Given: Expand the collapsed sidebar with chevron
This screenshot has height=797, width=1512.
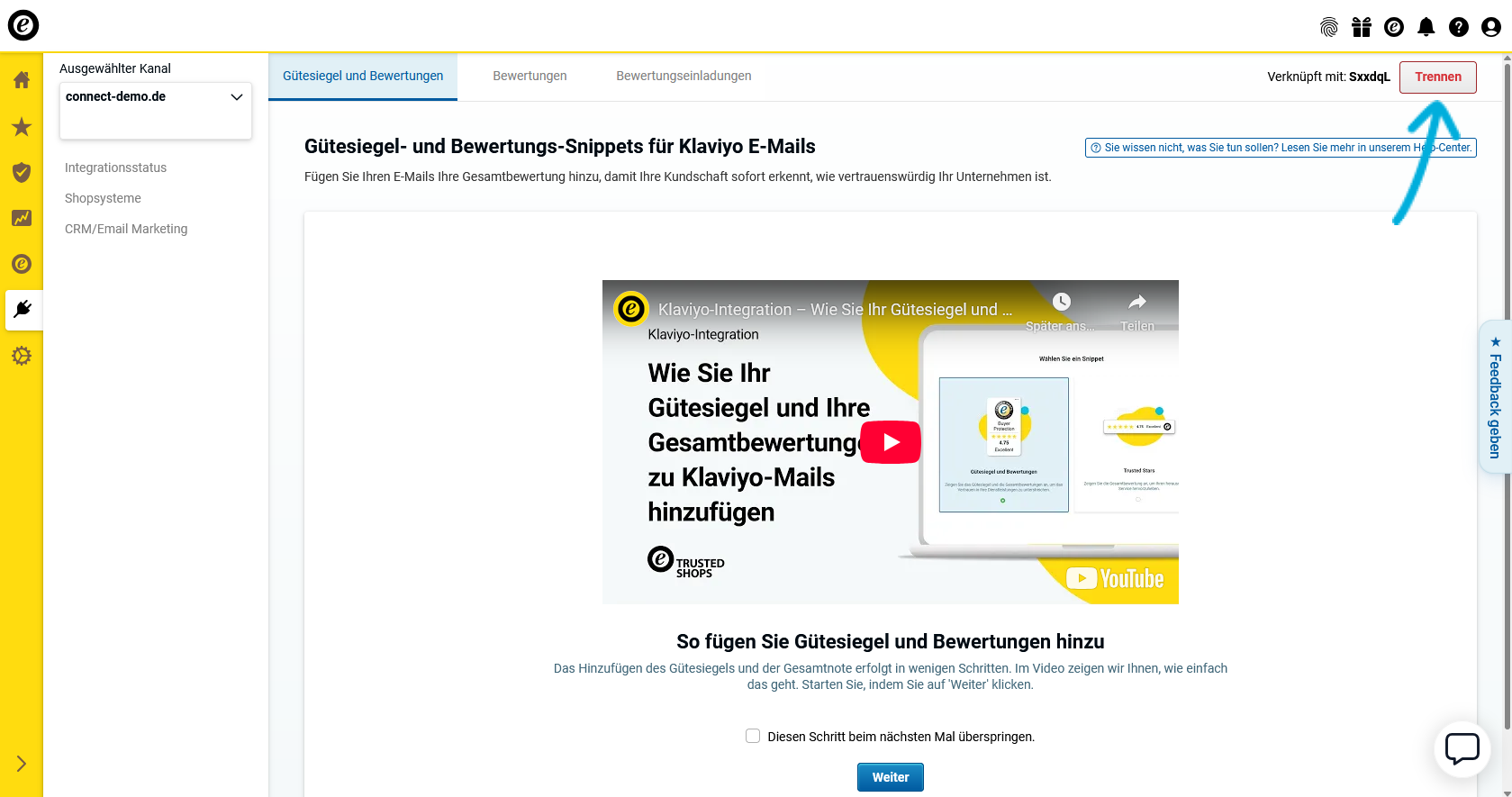Looking at the screenshot, I should [x=22, y=764].
